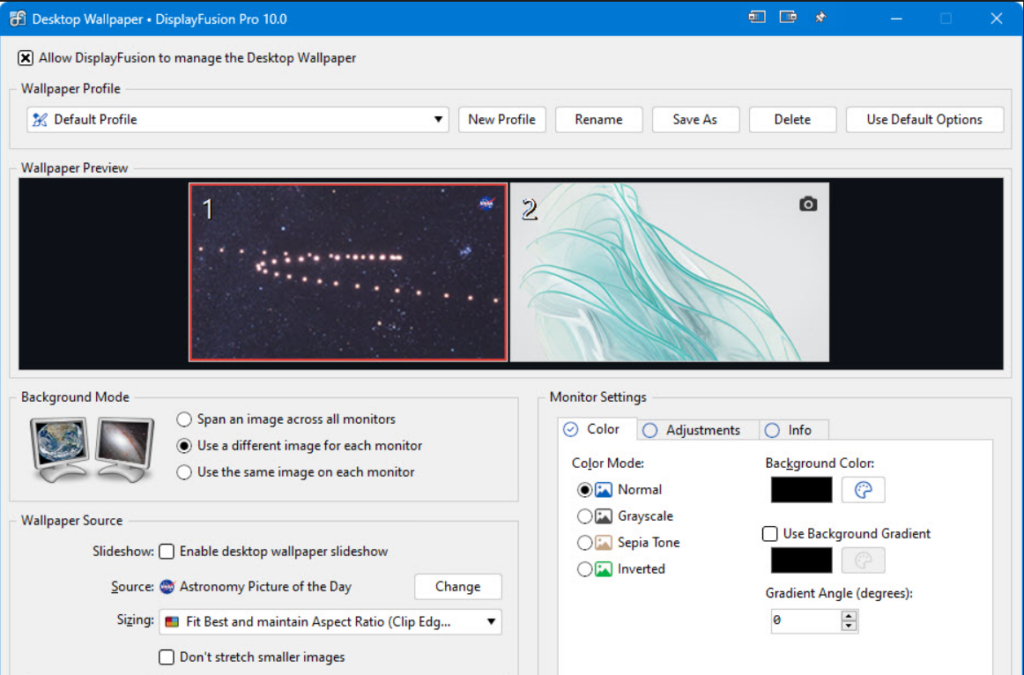
Task: Click the first monitor-move icon in title bar
Action: click(x=757, y=18)
